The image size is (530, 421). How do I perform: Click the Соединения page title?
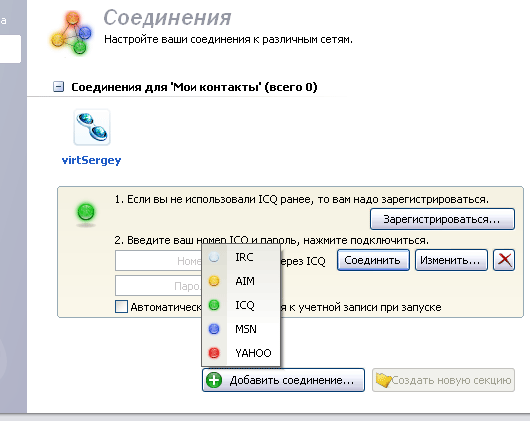167,18
